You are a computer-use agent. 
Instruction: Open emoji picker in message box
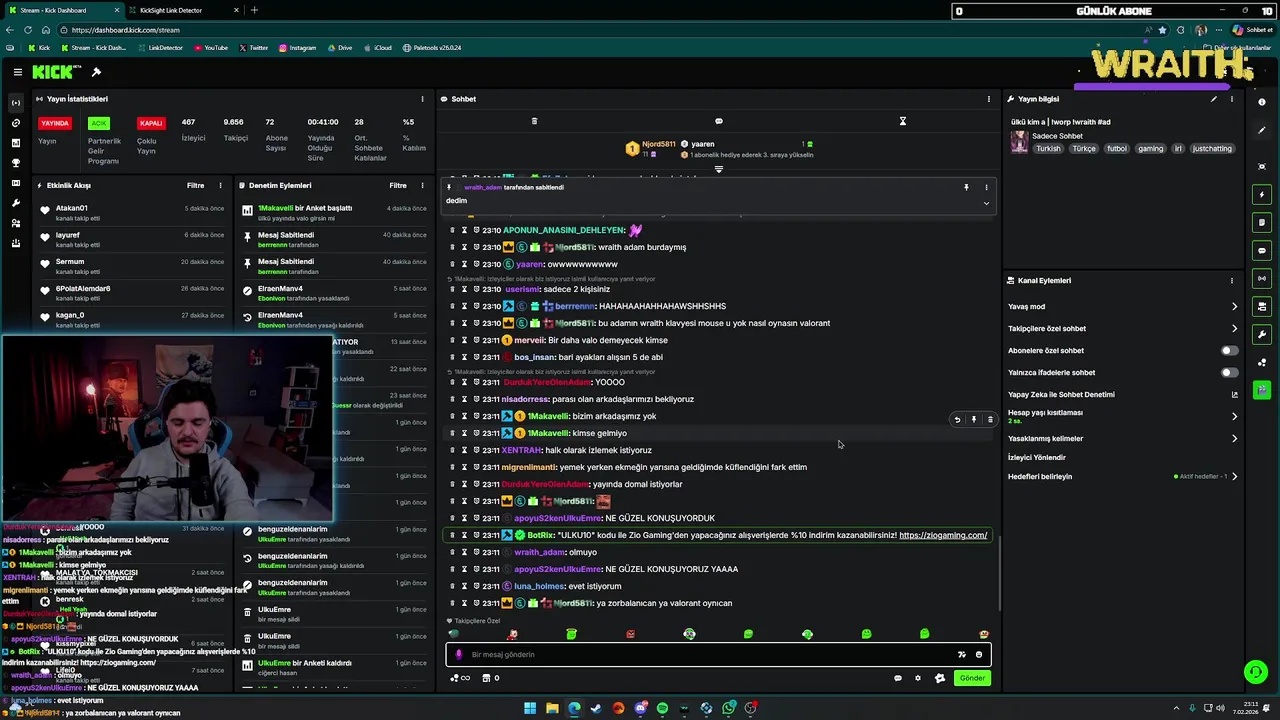click(x=979, y=654)
